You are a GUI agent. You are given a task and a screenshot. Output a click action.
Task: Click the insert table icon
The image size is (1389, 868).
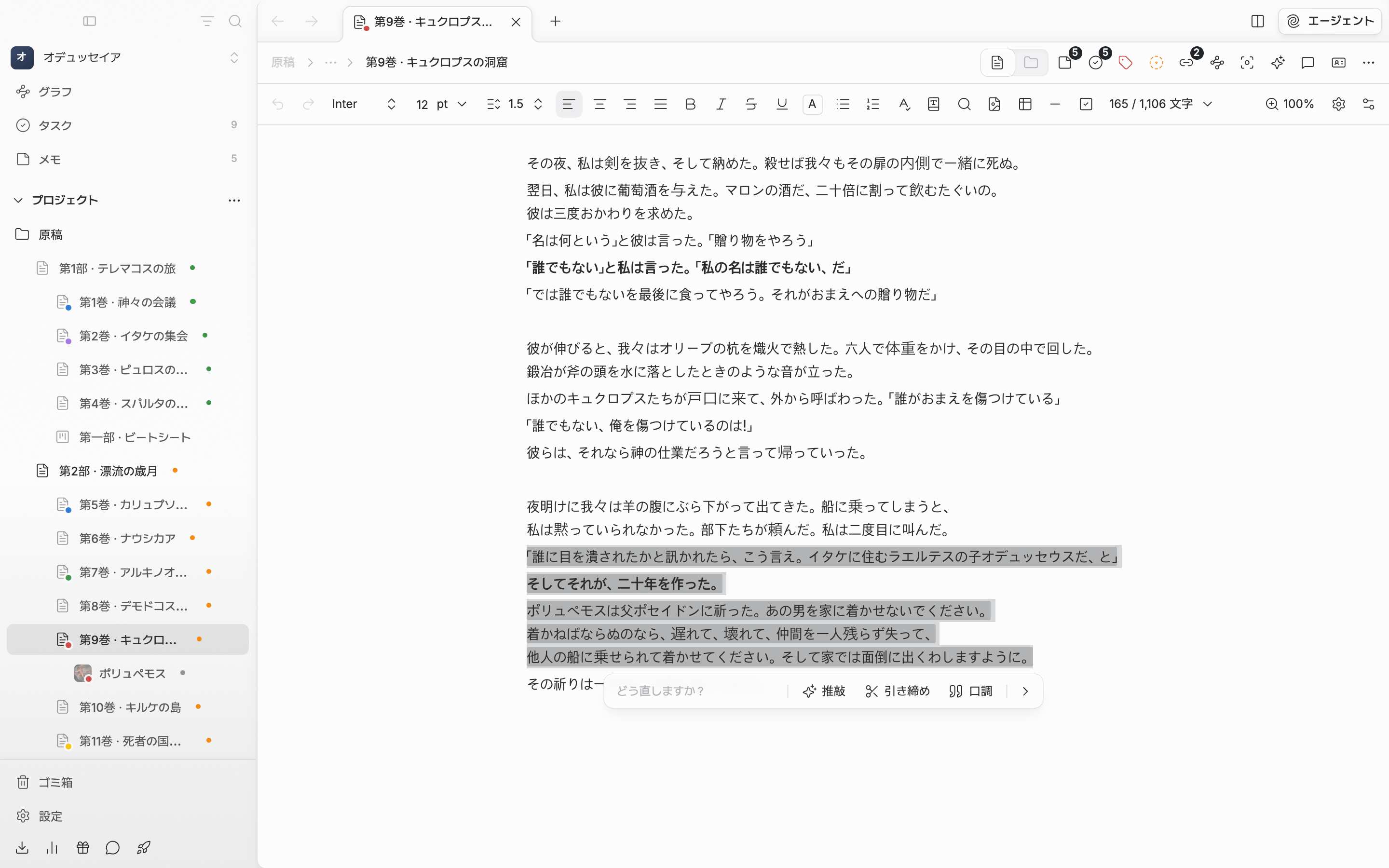1025,104
